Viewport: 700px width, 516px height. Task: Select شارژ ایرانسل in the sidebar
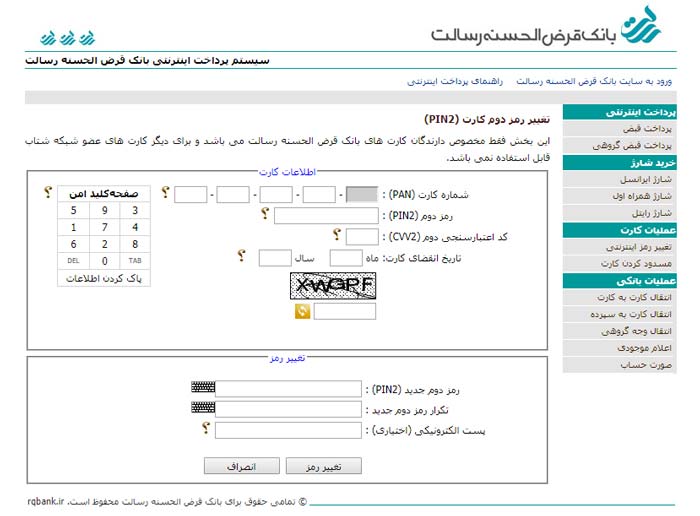coord(620,179)
